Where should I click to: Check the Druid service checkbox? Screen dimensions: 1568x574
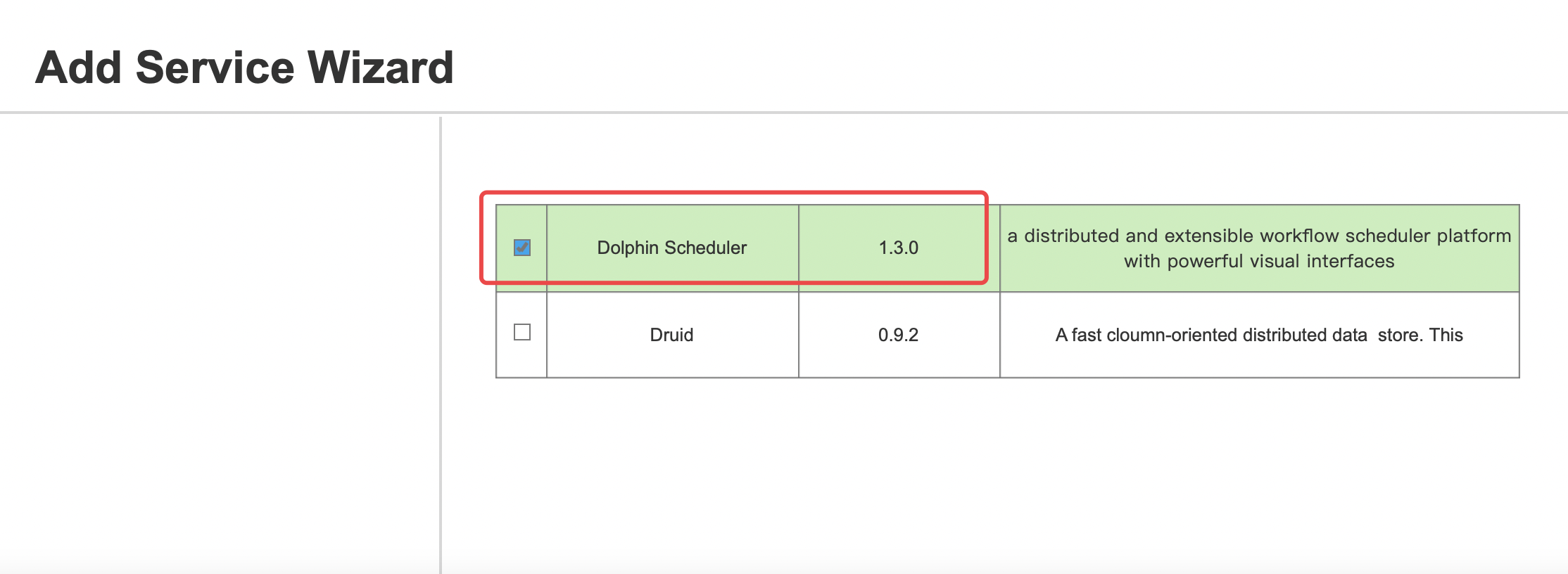[x=522, y=332]
